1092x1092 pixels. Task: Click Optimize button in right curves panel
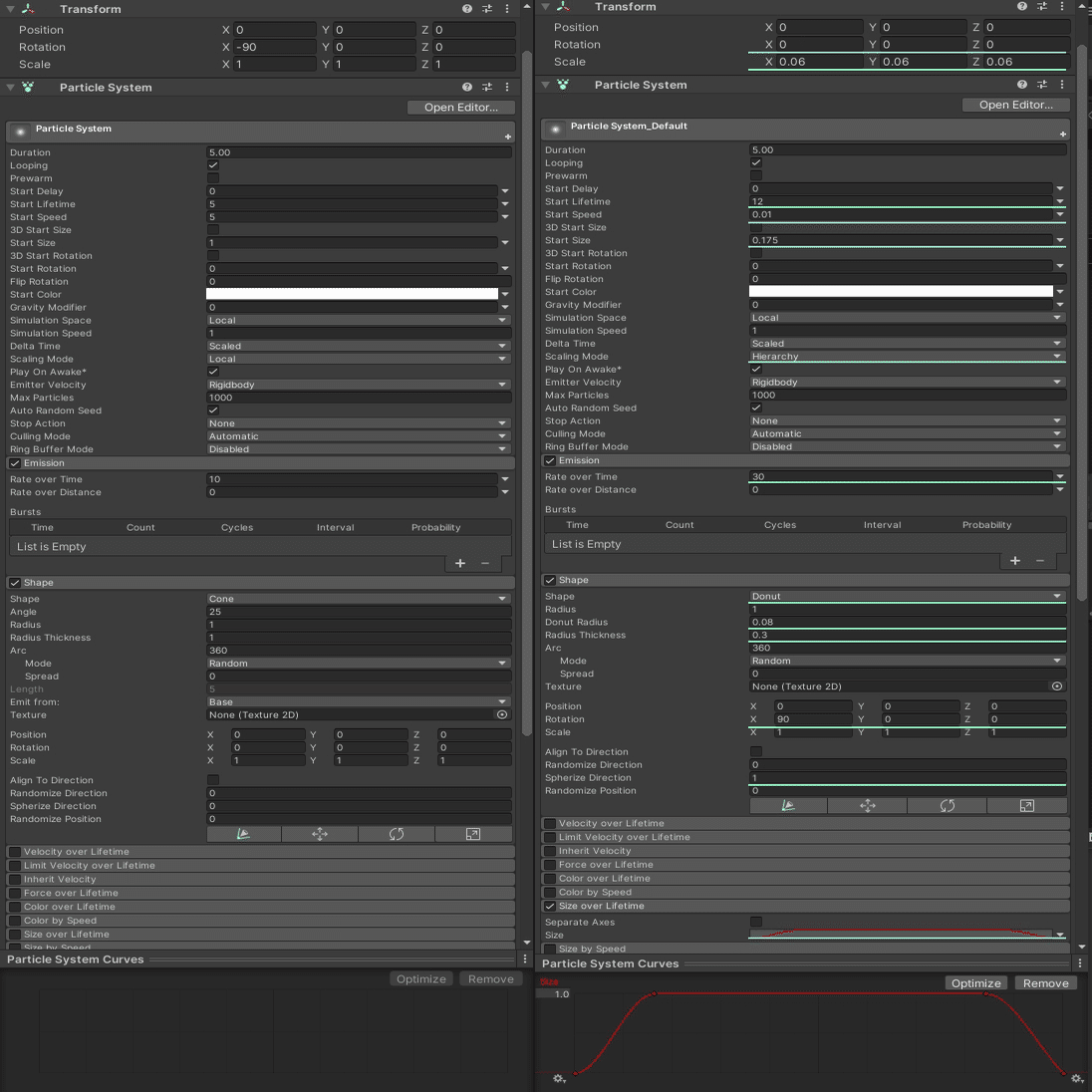(x=975, y=982)
